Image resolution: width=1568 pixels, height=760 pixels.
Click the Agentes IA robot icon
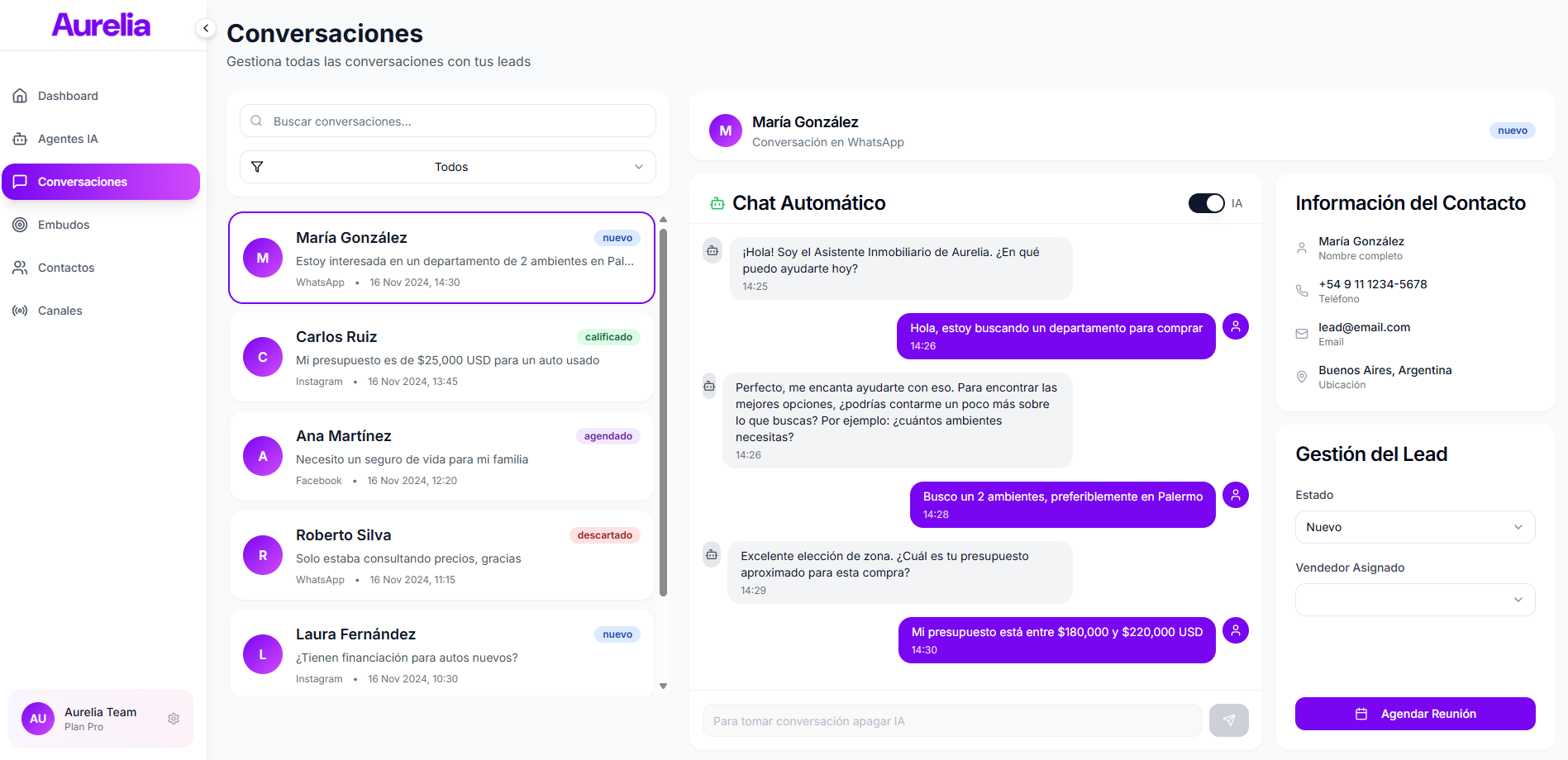point(20,139)
